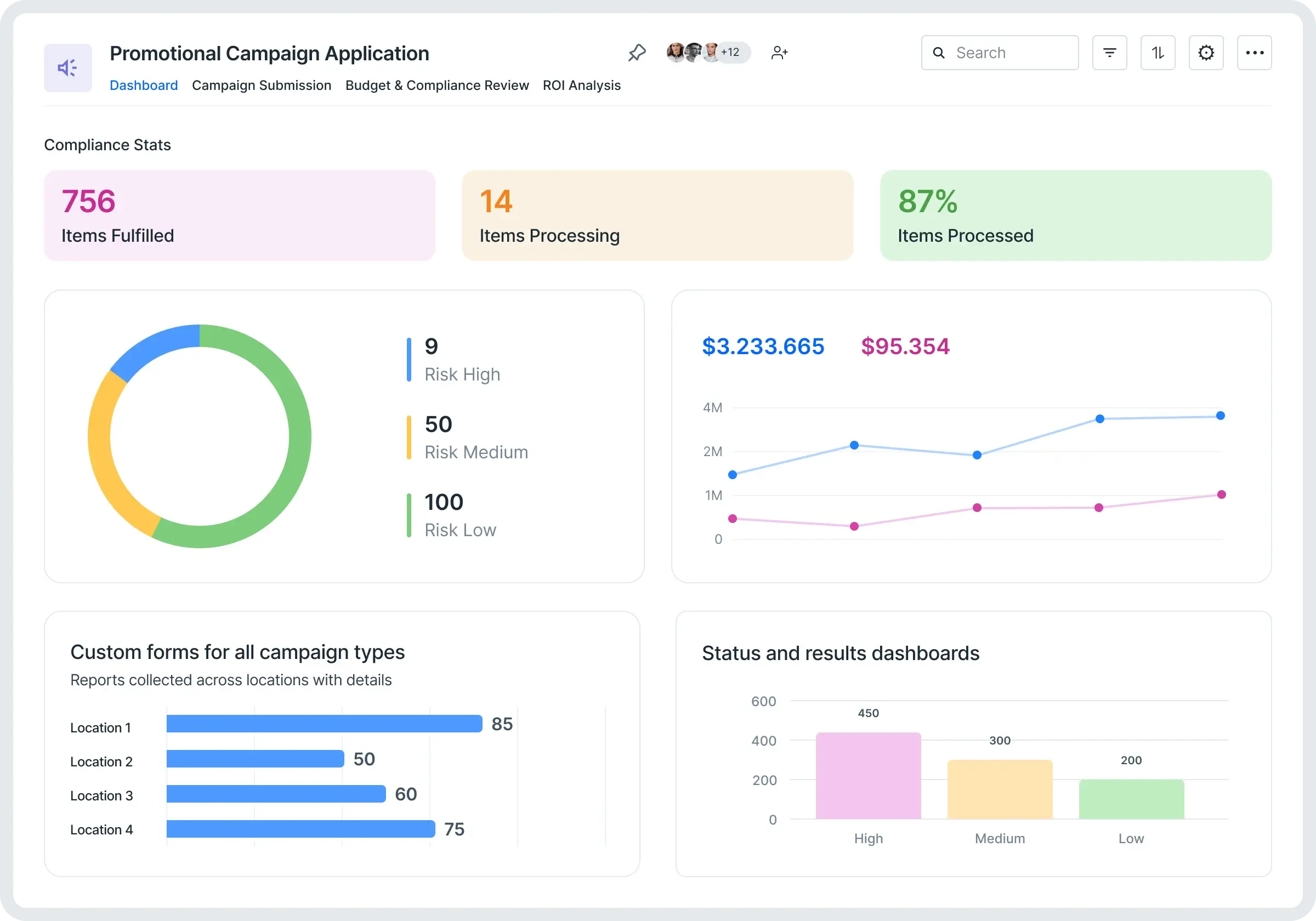Click the search magnifier icon
Image resolution: width=1316 pixels, height=921 pixels.
[x=938, y=53]
